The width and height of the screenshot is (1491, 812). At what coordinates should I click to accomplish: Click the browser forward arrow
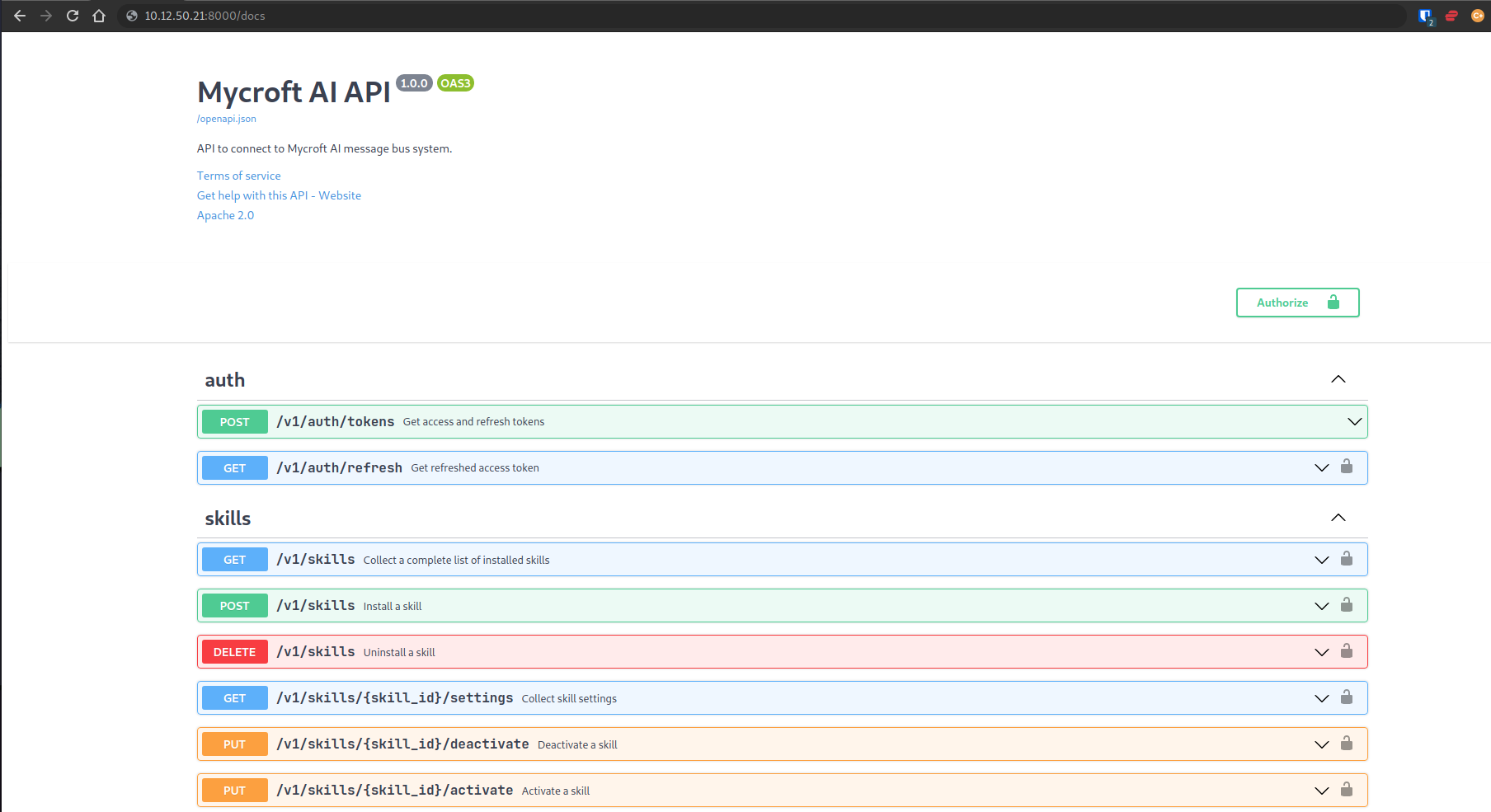(x=46, y=16)
